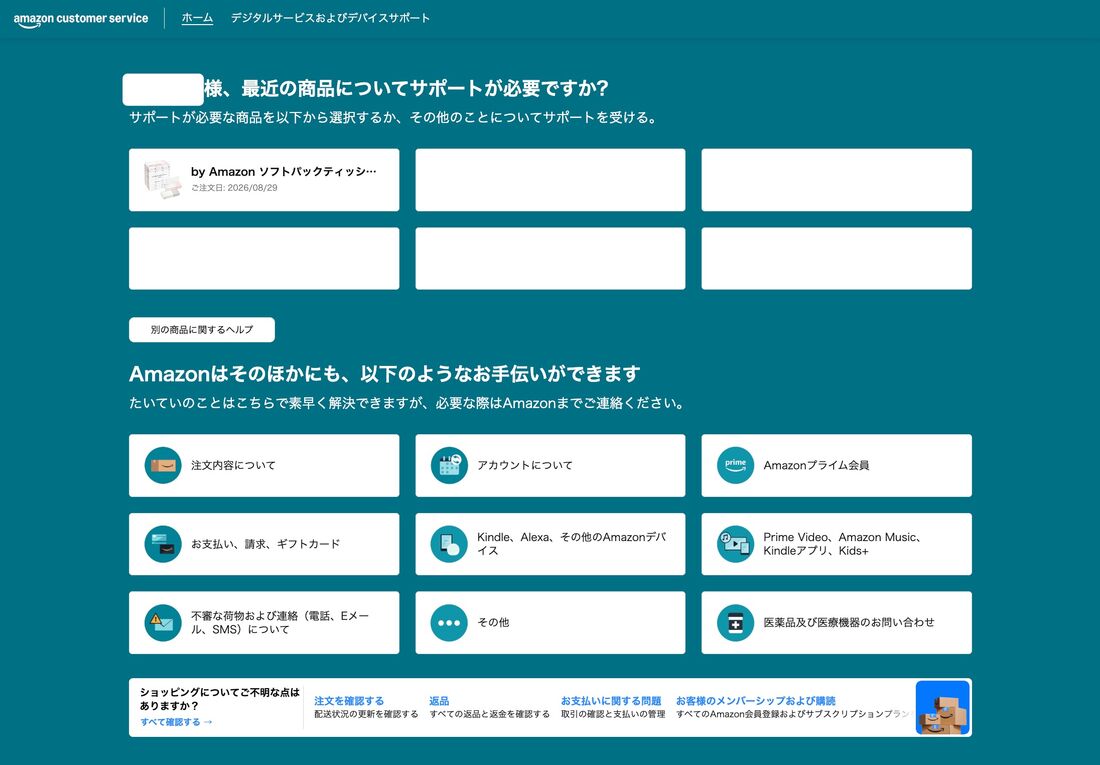Click the 別の商品に関するヘルプ button
This screenshot has width=1100, height=765.
click(202, 330)
